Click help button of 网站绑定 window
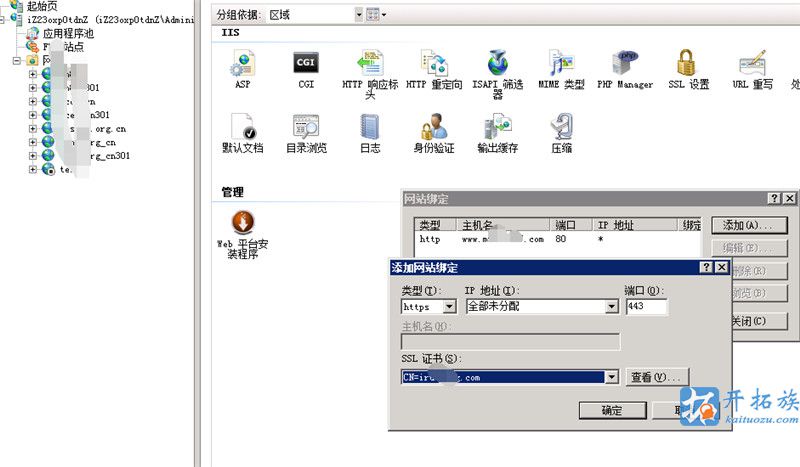The height and width of the screenshot is (467, 800). click(774, 199)
